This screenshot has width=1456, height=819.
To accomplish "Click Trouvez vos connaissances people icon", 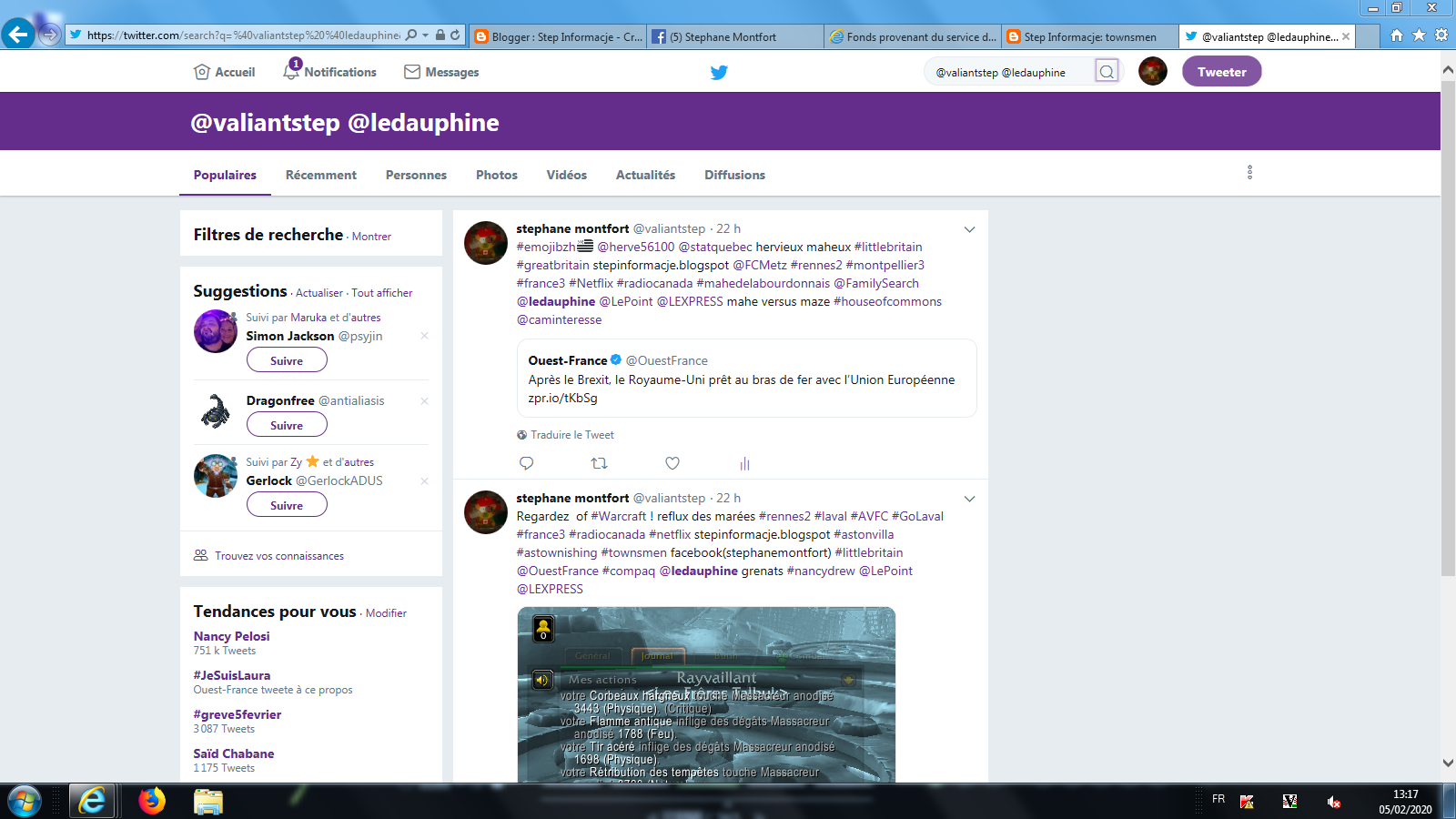I will point(201,555).
